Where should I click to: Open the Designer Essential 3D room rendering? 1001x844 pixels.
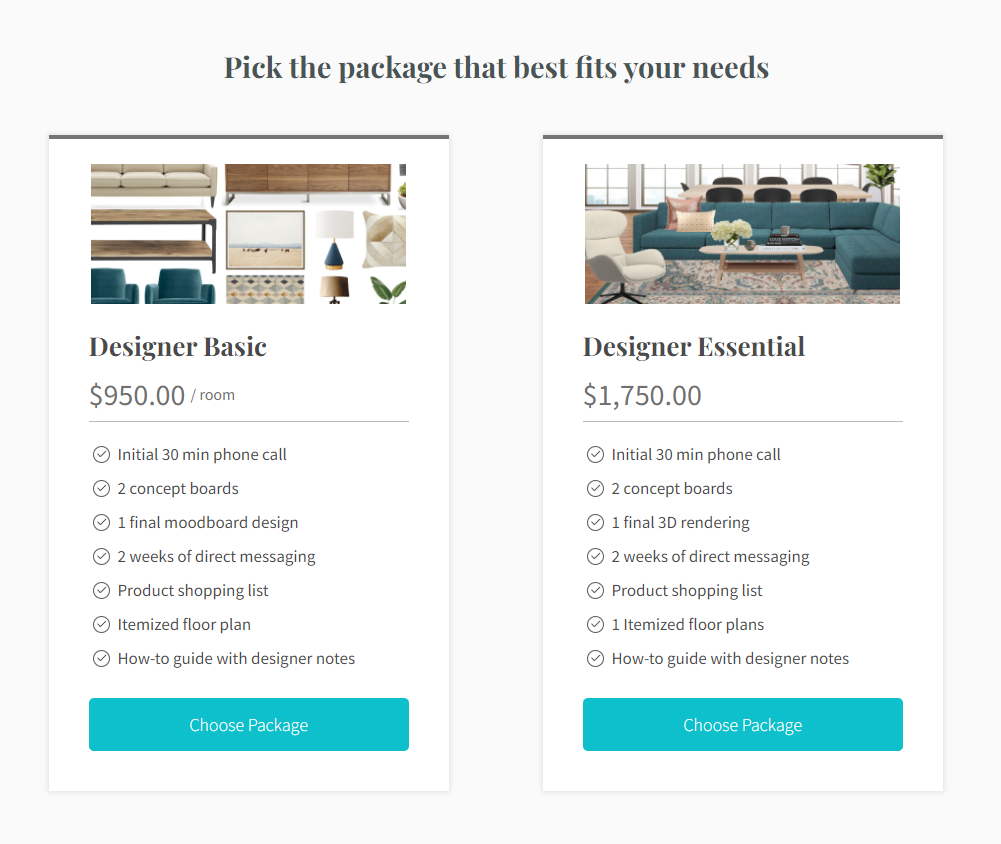tap(742, 234)
